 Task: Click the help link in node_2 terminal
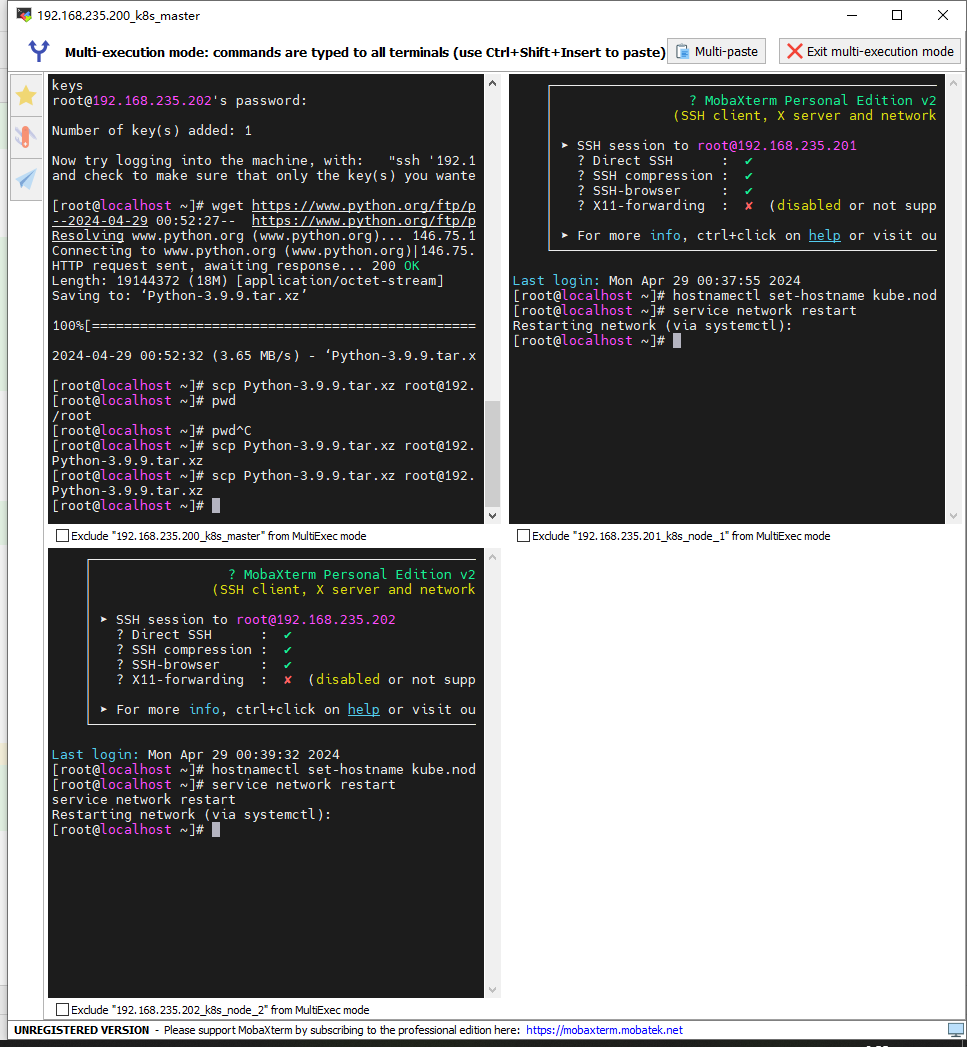[x=363, y=709]
